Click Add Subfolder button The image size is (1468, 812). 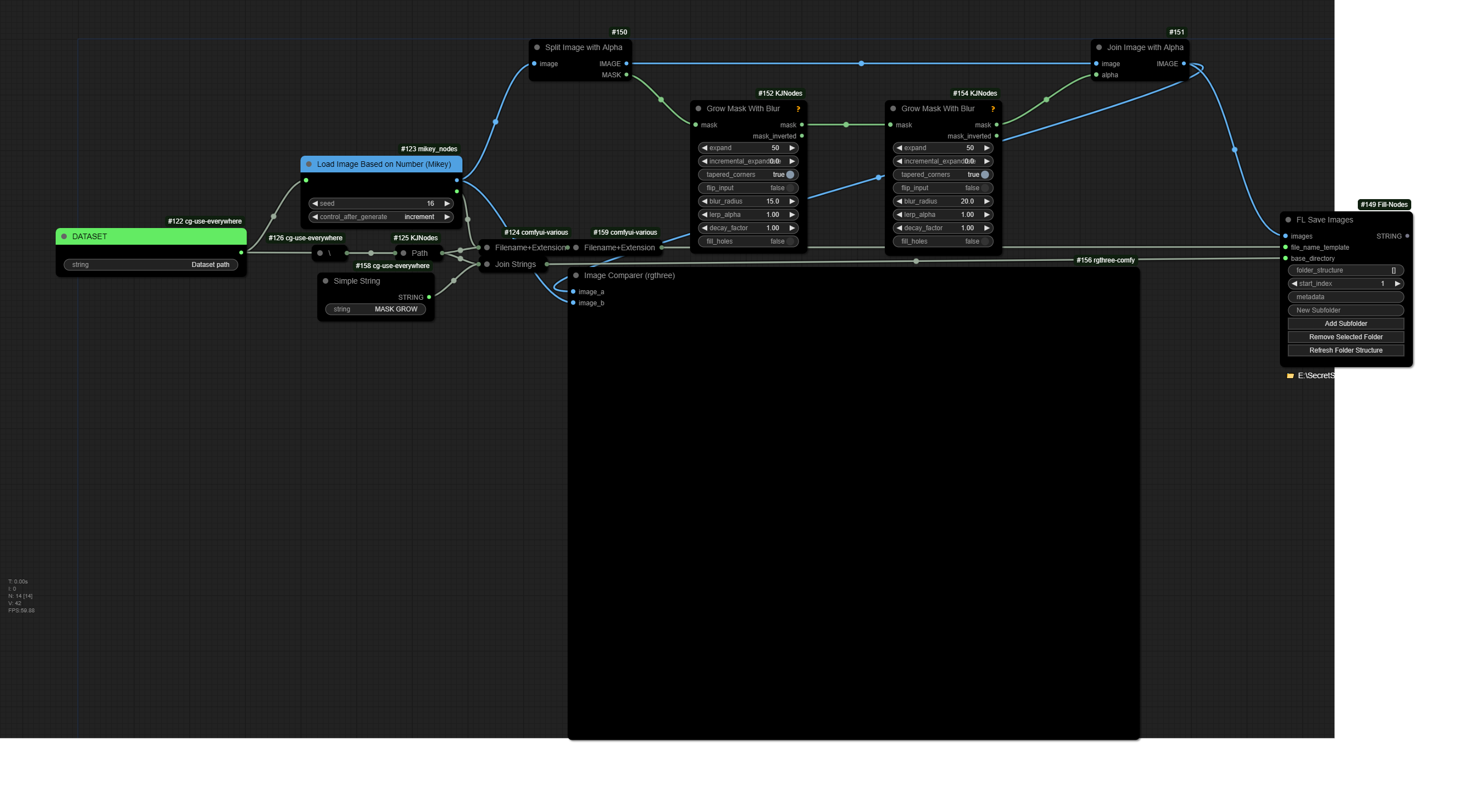pyautogui.click(x=1346, y=324)
